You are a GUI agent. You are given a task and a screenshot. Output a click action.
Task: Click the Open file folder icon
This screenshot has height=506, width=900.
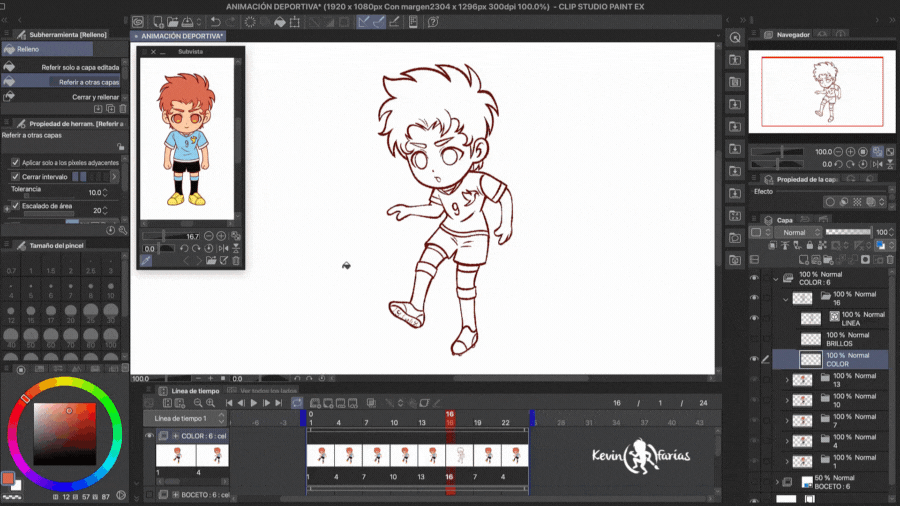173,22
